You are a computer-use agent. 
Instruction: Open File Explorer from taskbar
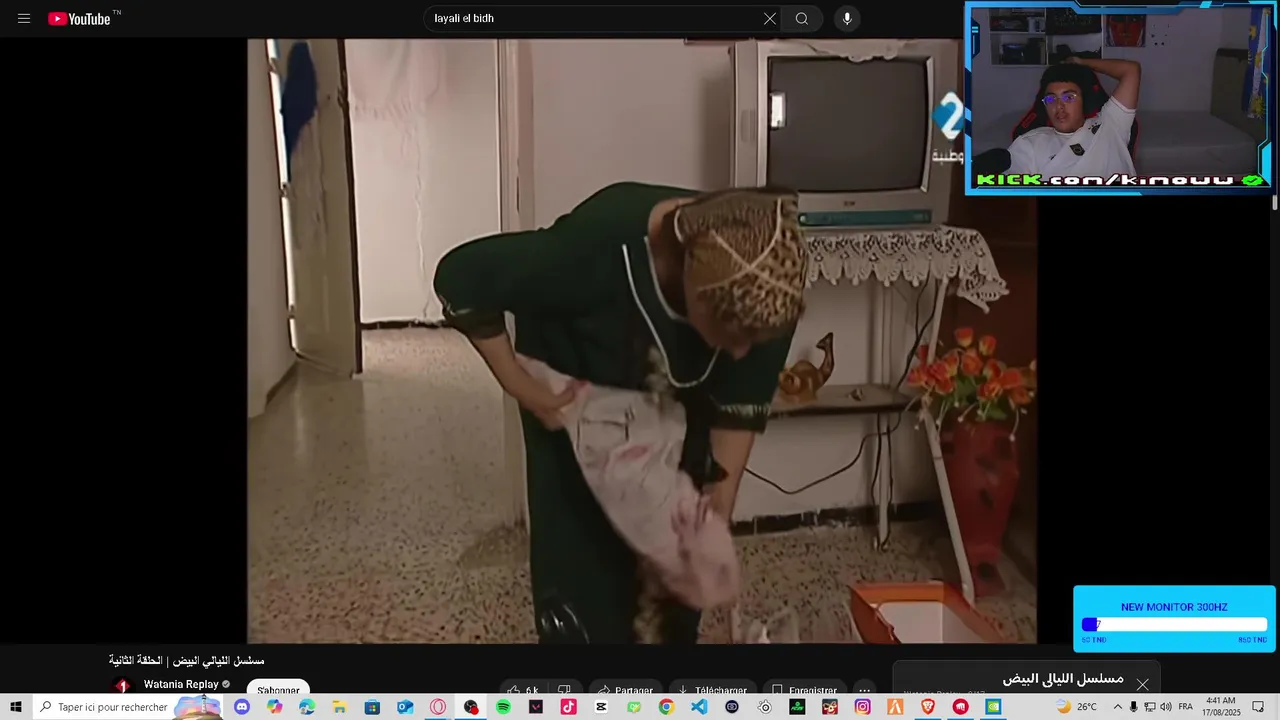339,707
